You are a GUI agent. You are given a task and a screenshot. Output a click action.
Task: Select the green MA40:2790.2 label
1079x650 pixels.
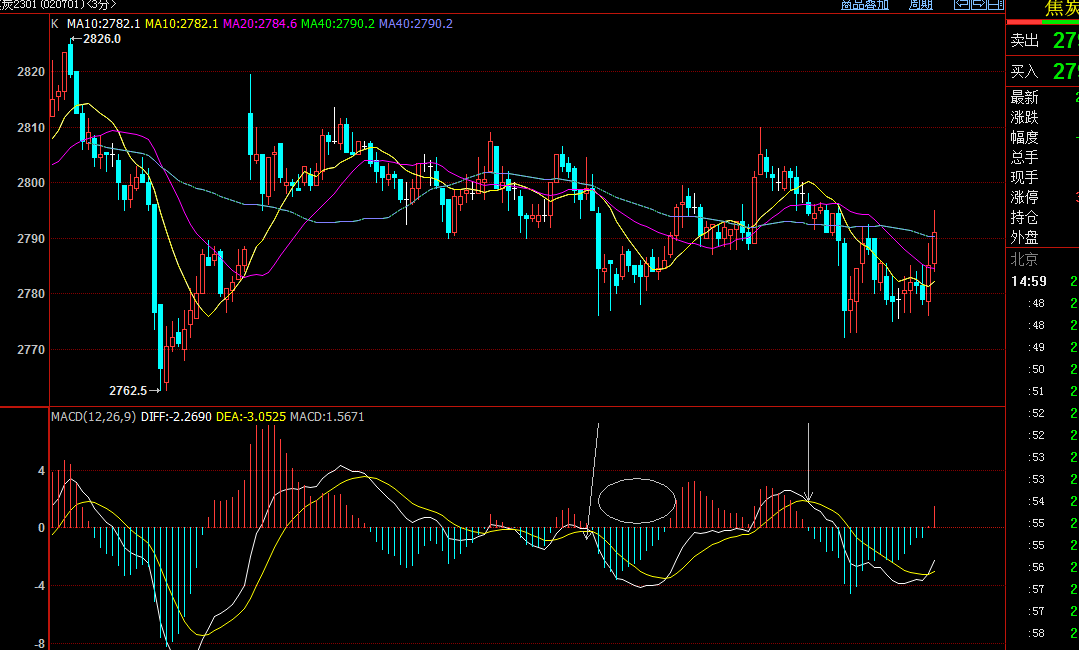point(338,23)
